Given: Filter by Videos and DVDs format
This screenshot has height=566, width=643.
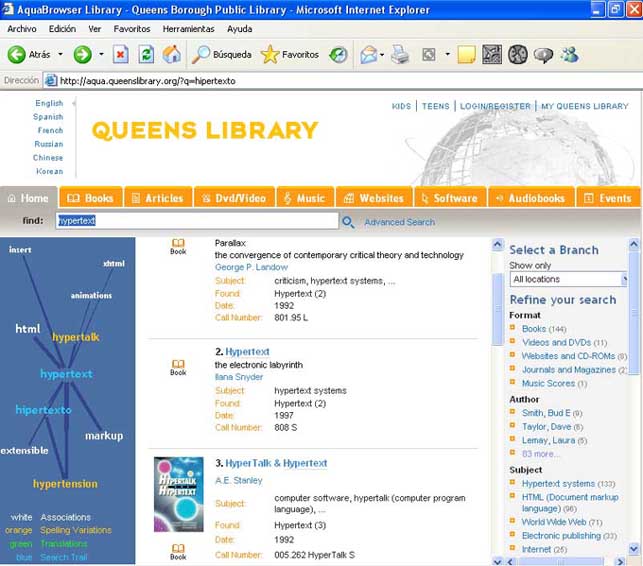Looking at the screenshot, I should 564,342.
